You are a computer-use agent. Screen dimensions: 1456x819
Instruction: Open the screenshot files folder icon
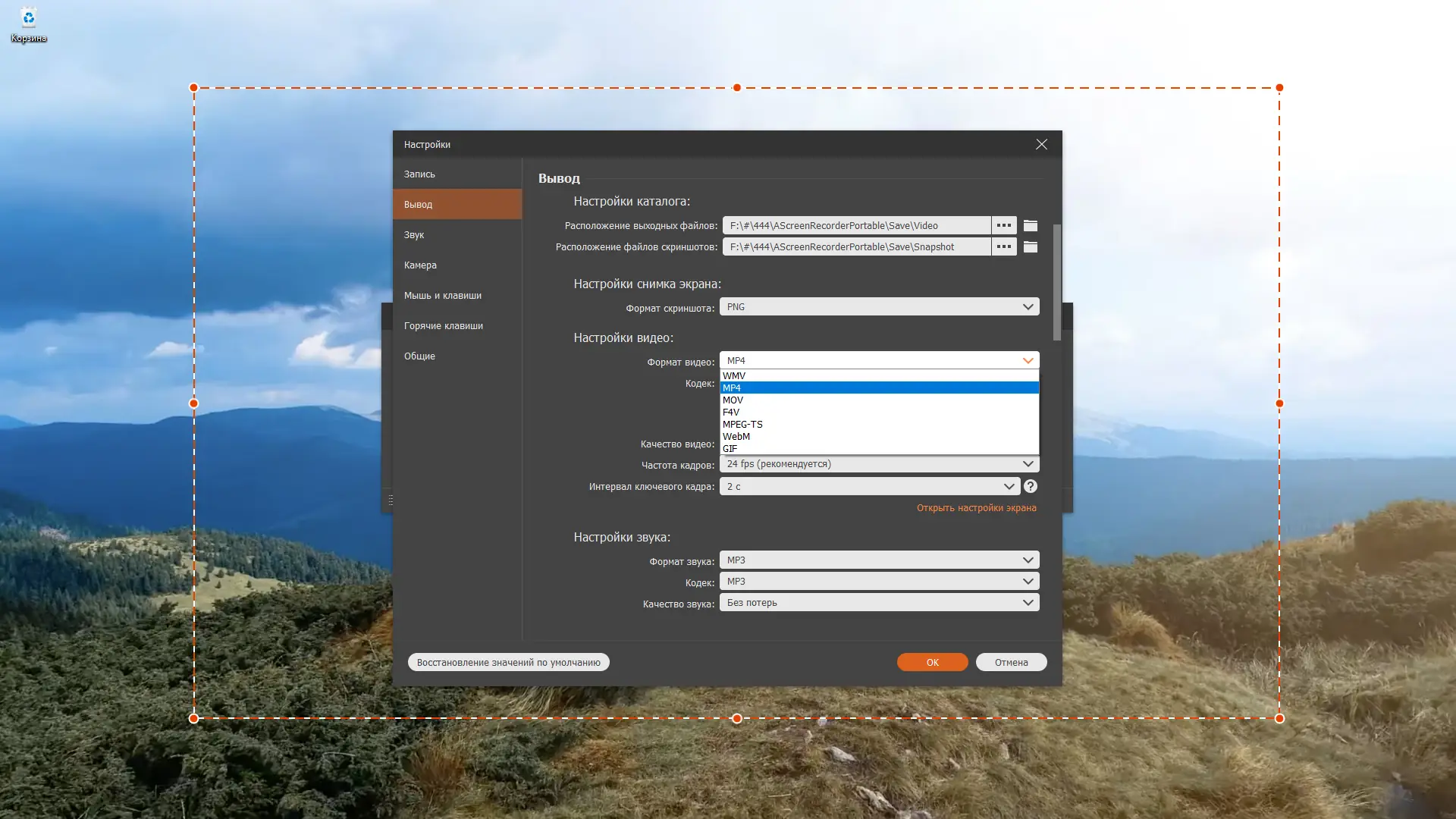point(1030,246)
